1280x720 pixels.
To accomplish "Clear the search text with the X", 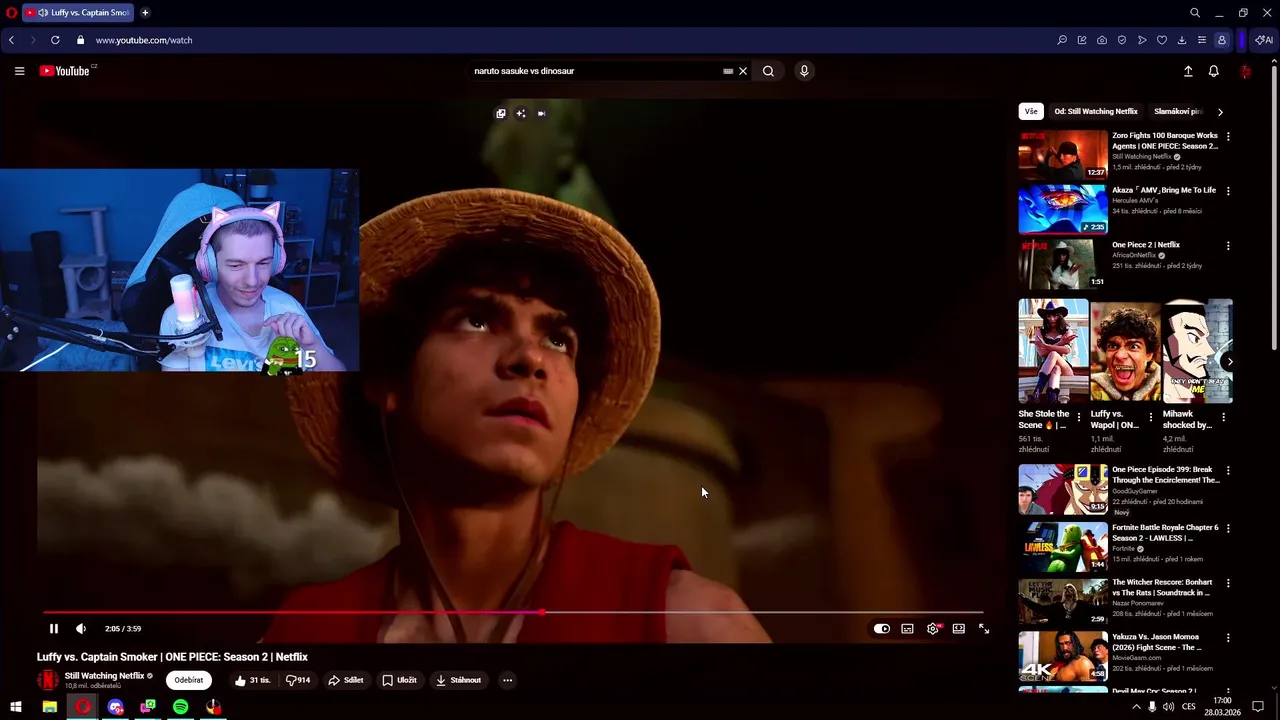I will [x=743, y=71].
